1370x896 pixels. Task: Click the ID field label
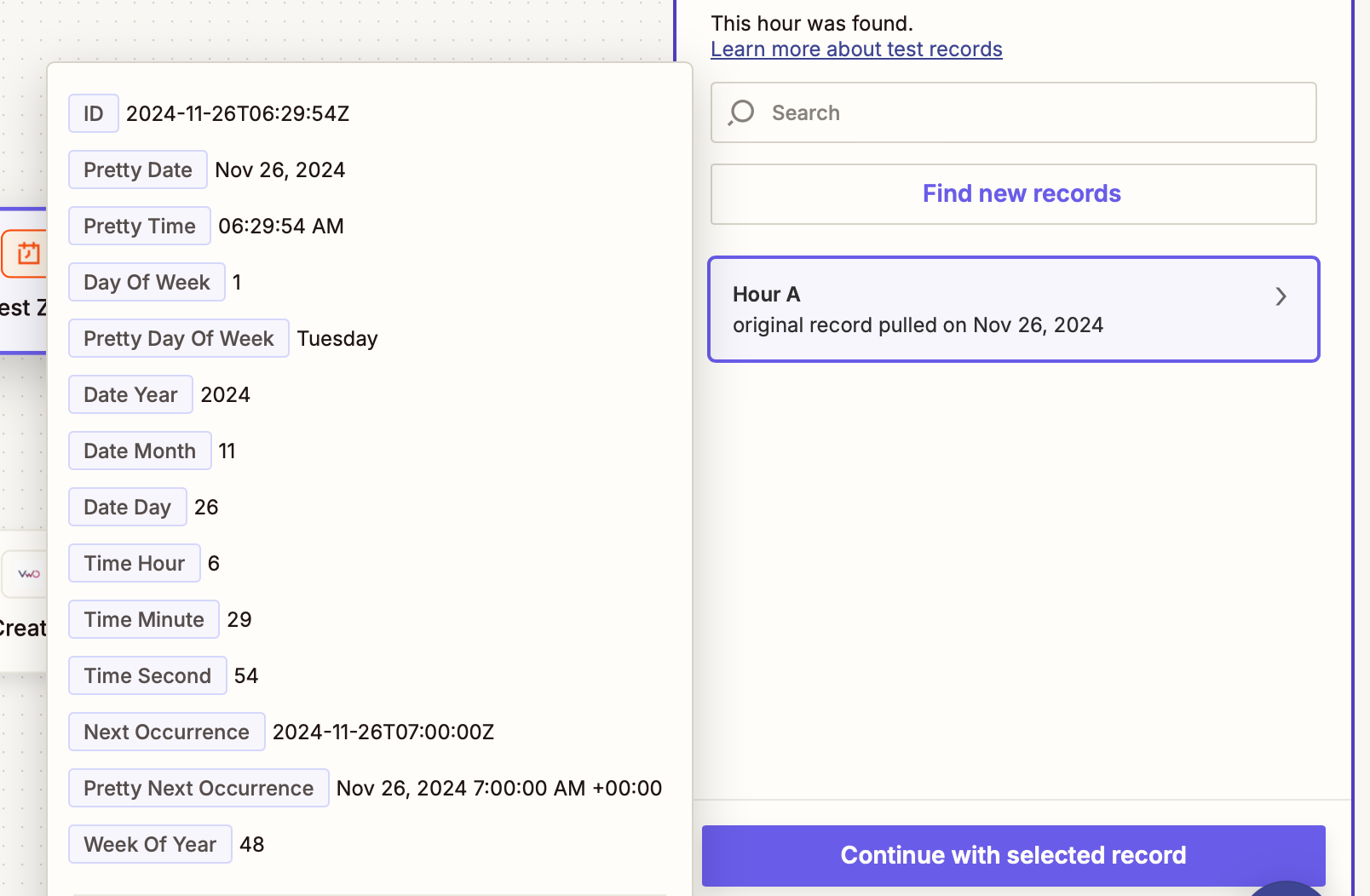pyautogui.click(x=94, y=113)
